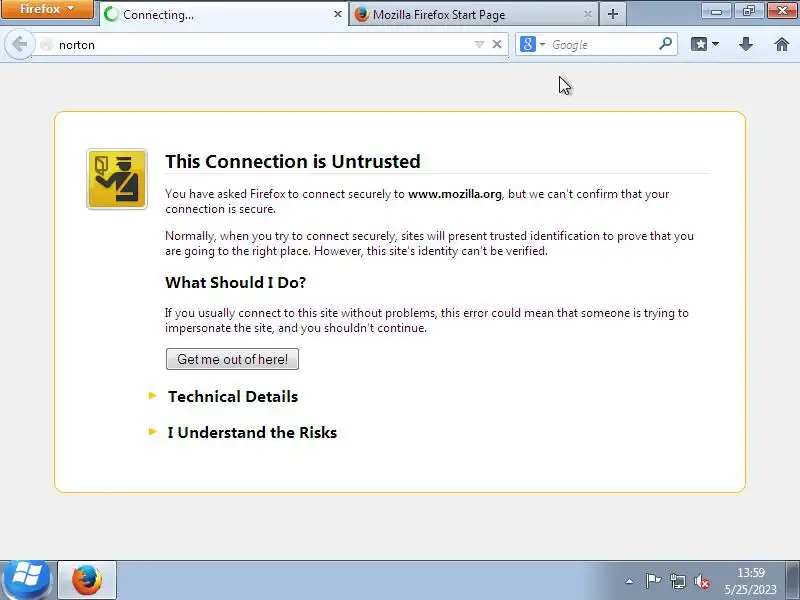
Task: Open the Downloads arrow button
Action: (746, 44)
